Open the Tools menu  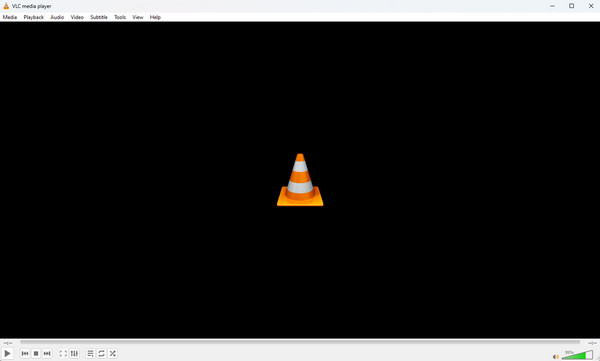[120, 17]
